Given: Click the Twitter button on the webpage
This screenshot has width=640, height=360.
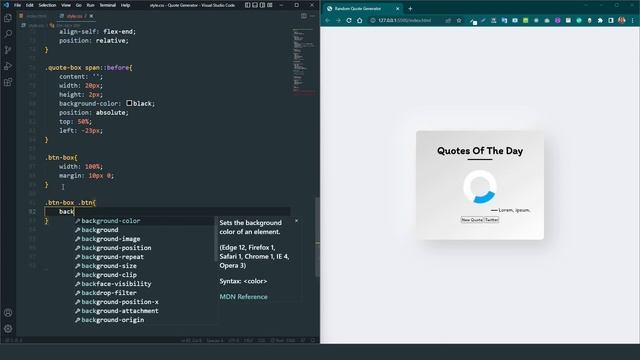Looking at the screenshot, I should [491, 220].
